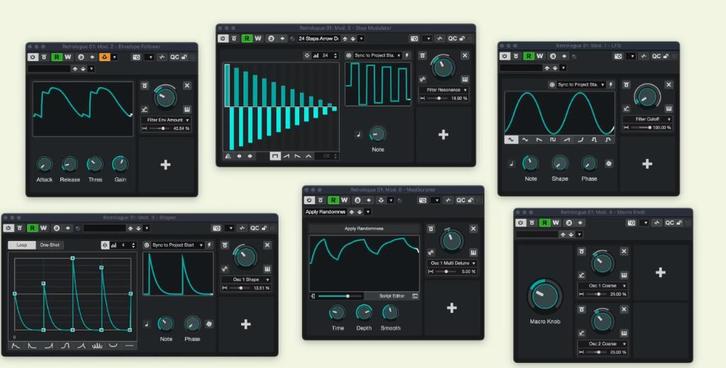Select sine waveform icon in LFO window

coord(511,139)
